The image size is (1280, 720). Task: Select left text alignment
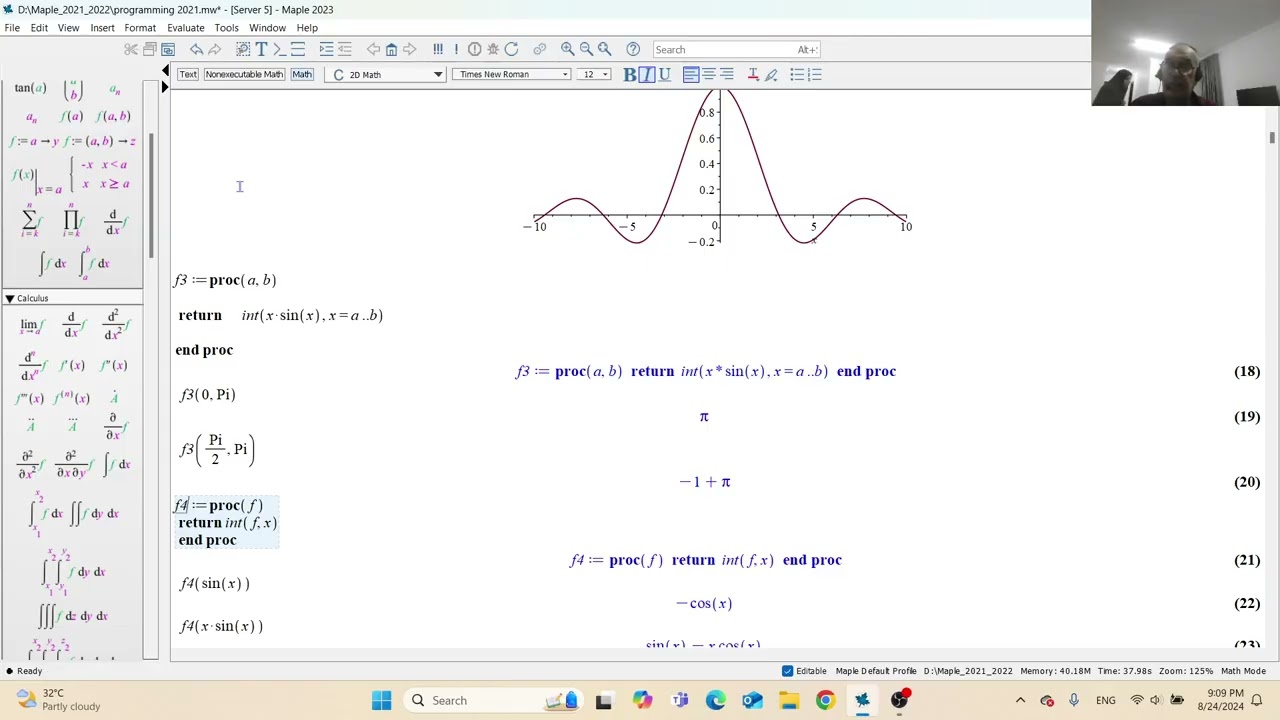pyautogui.click(x=691, y=74)
